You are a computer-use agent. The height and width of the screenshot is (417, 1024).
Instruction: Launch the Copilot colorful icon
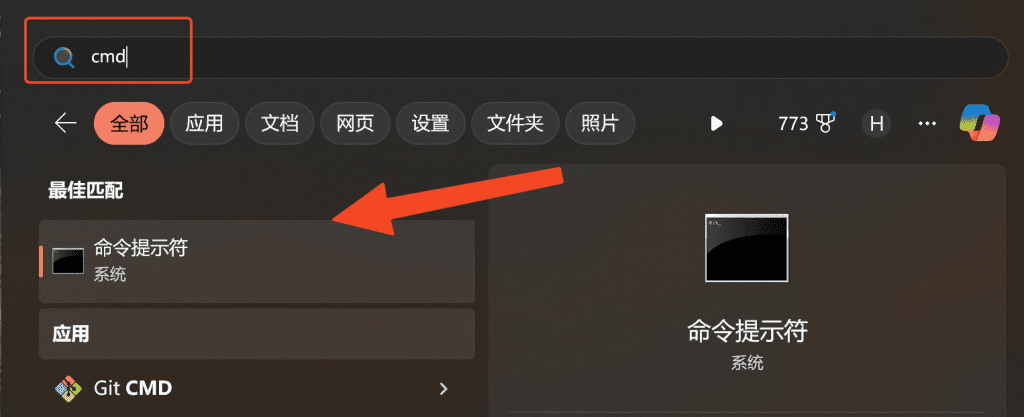click(x=979, y=123)
